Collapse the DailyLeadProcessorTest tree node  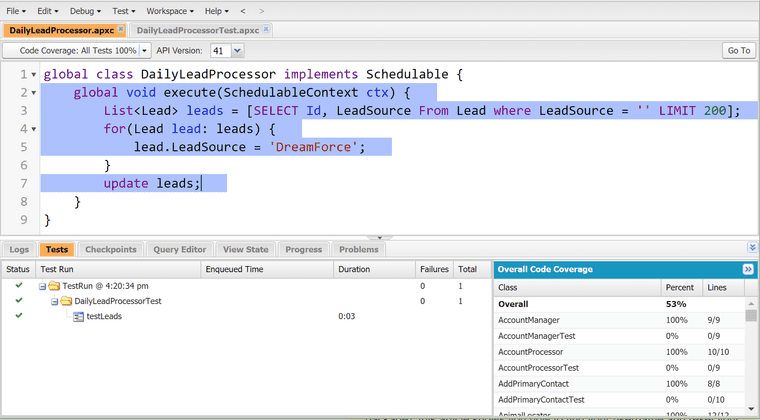point(54,302)
